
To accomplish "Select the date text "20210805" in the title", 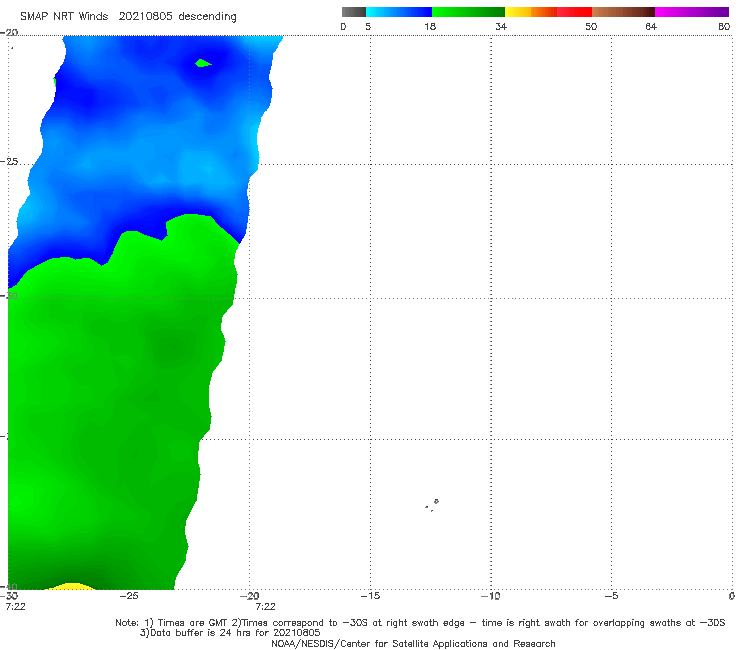I will (146, 17).
